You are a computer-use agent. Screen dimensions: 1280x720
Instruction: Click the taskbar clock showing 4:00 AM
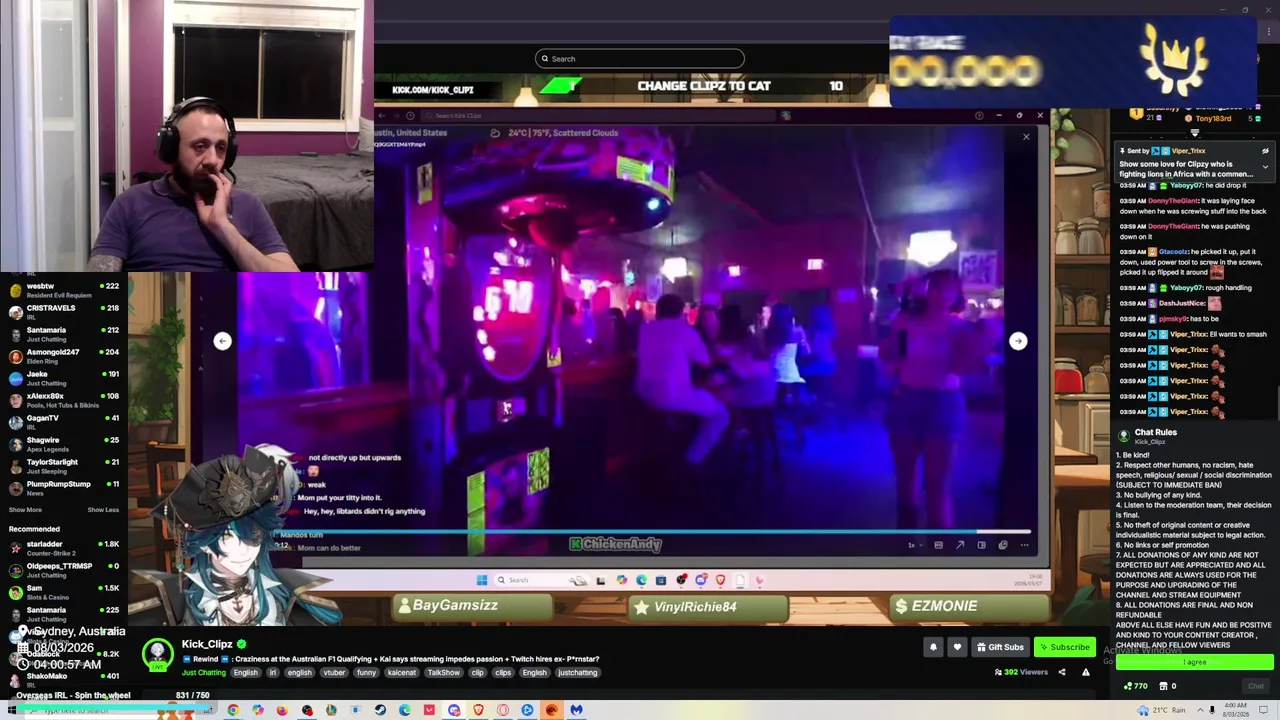1236,710
